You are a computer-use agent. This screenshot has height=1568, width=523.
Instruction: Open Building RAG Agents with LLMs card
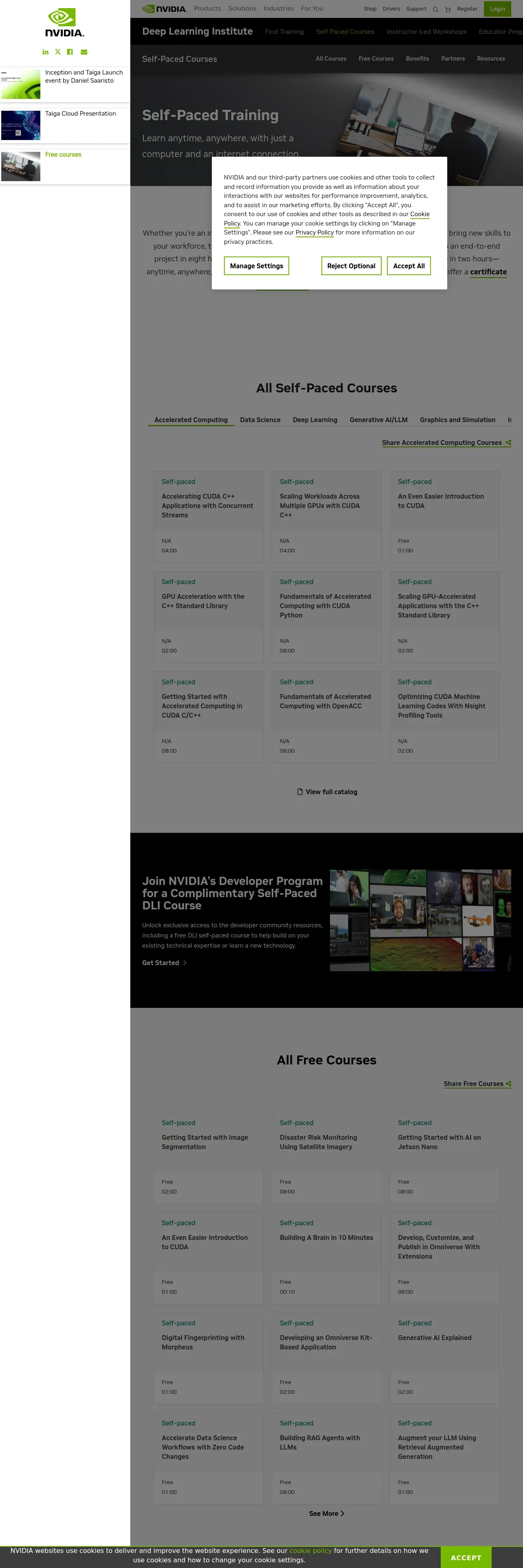point(326,1459)
